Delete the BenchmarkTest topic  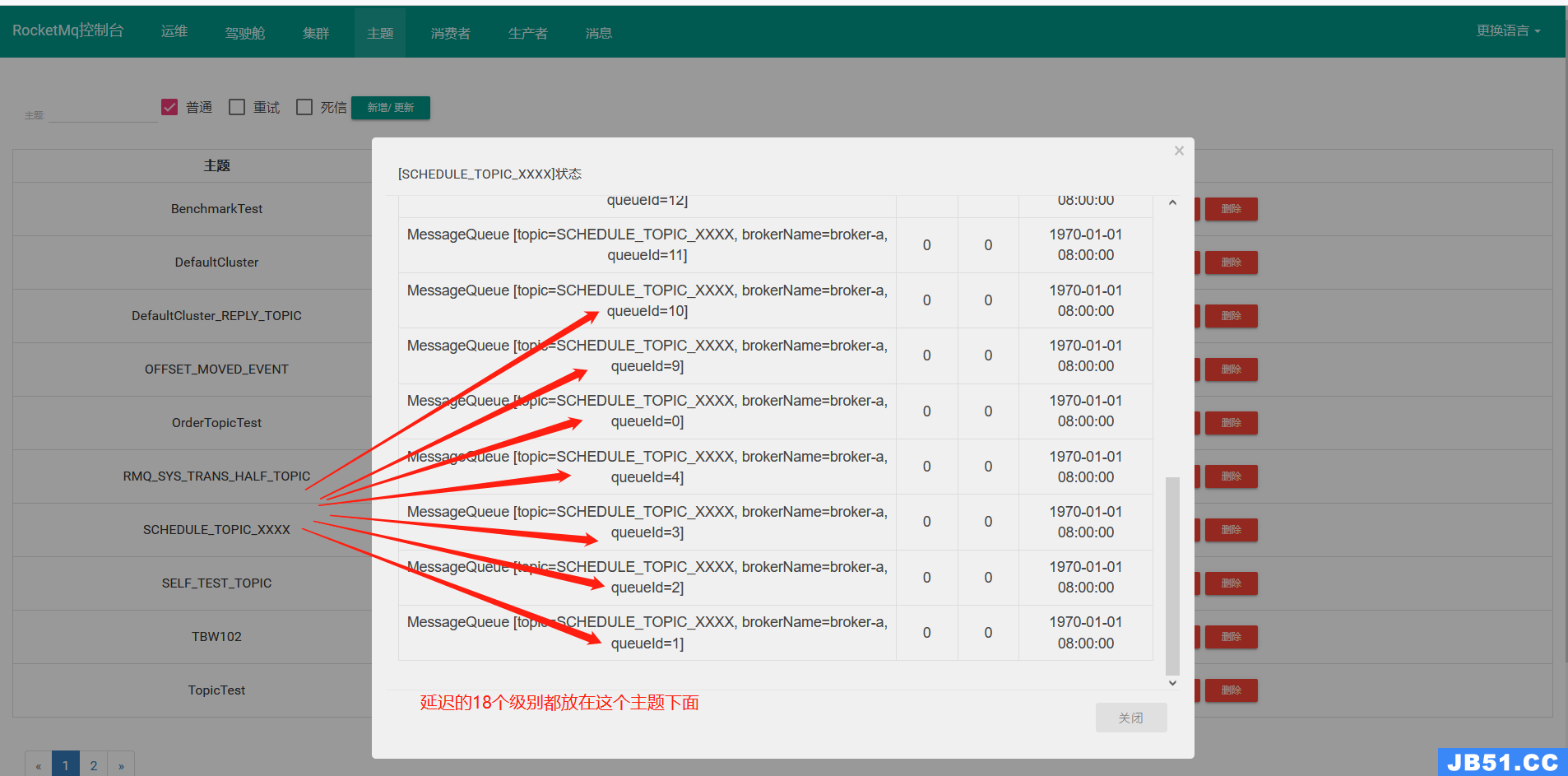click(x=1231, y=209)
